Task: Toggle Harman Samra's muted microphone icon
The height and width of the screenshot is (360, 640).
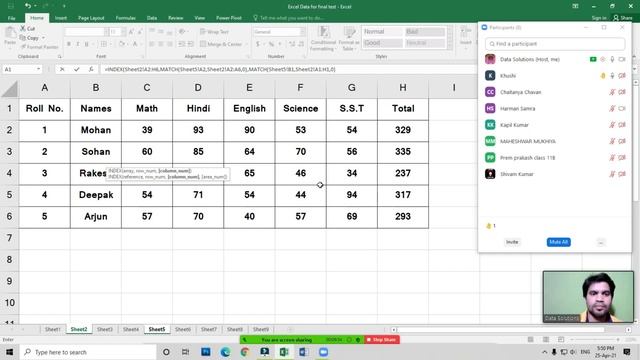Action: [x=612, y=109]
